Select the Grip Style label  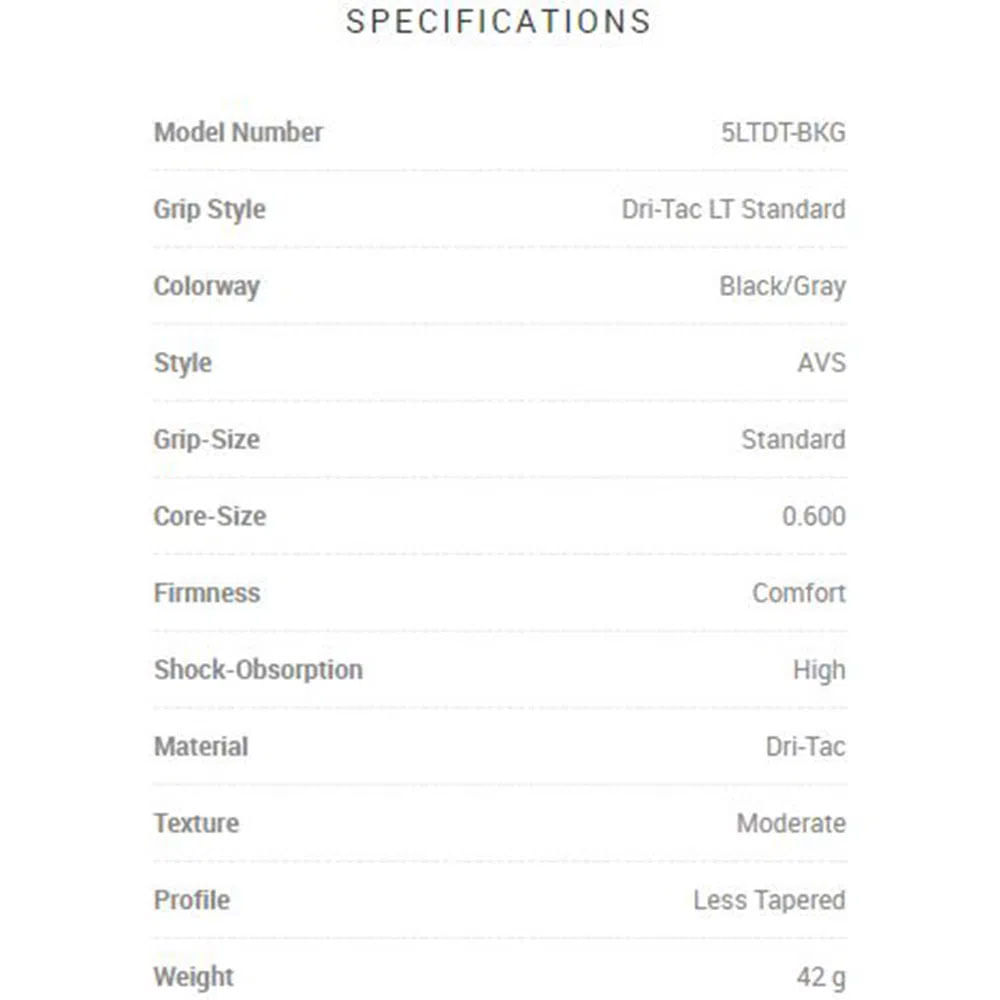click(x=209, y=210)
